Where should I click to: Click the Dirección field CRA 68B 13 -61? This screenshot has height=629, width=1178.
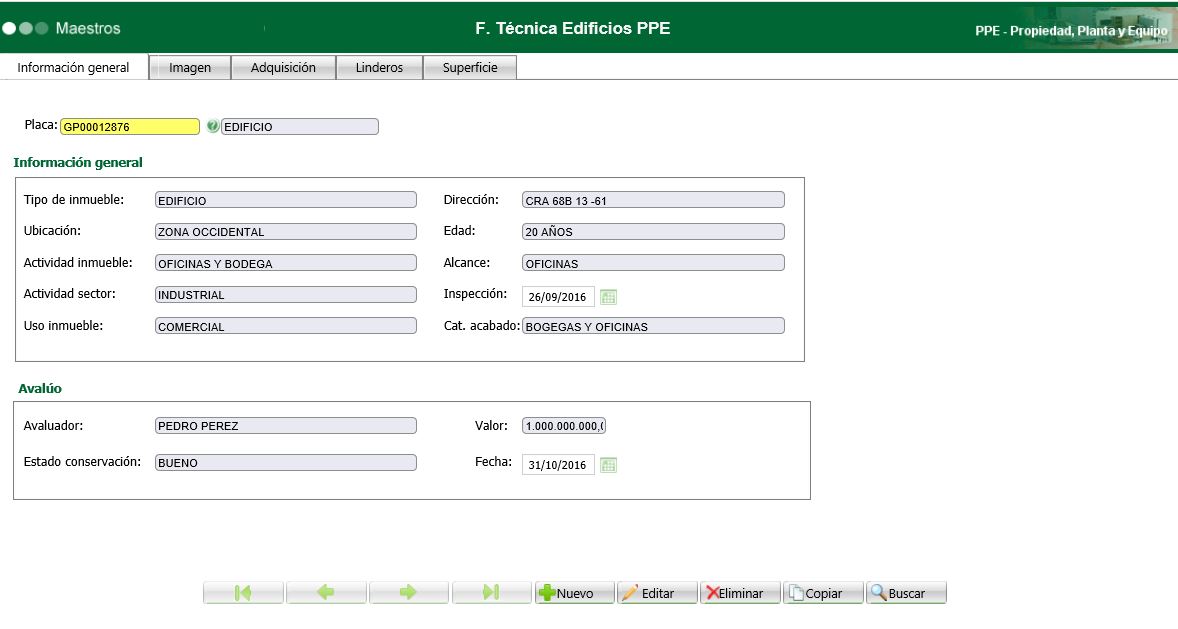(654, 200)
